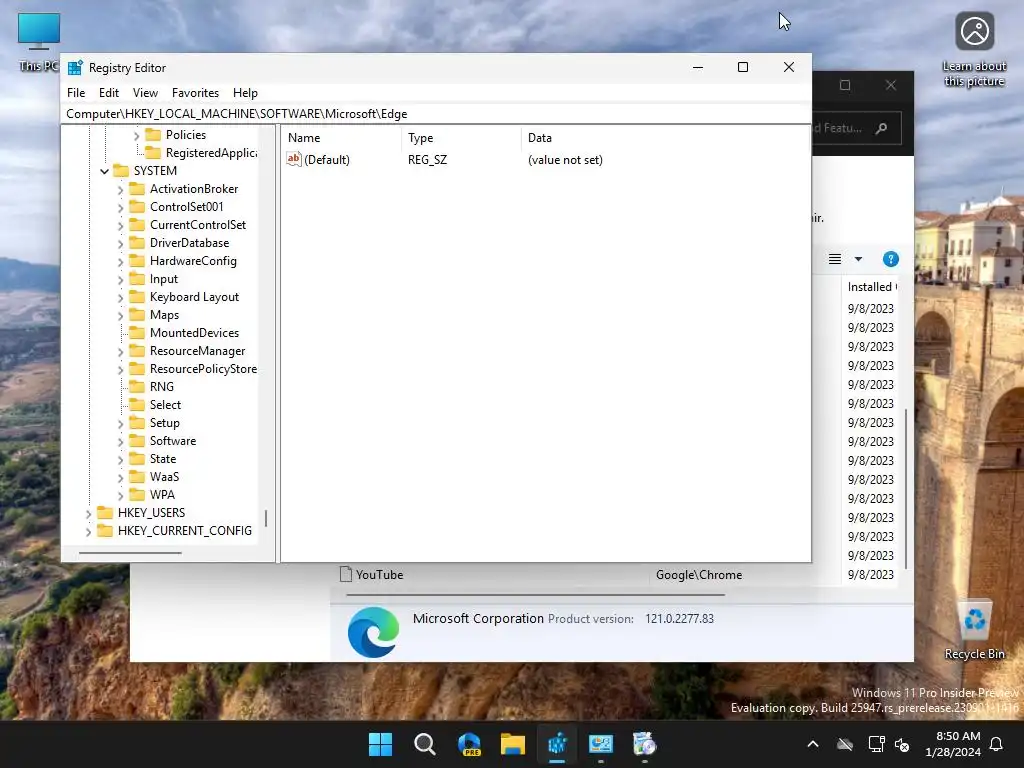The image size is (1024, 768).
Task: Click the Registry Editor title bar icon
Action: coord(76,67)
